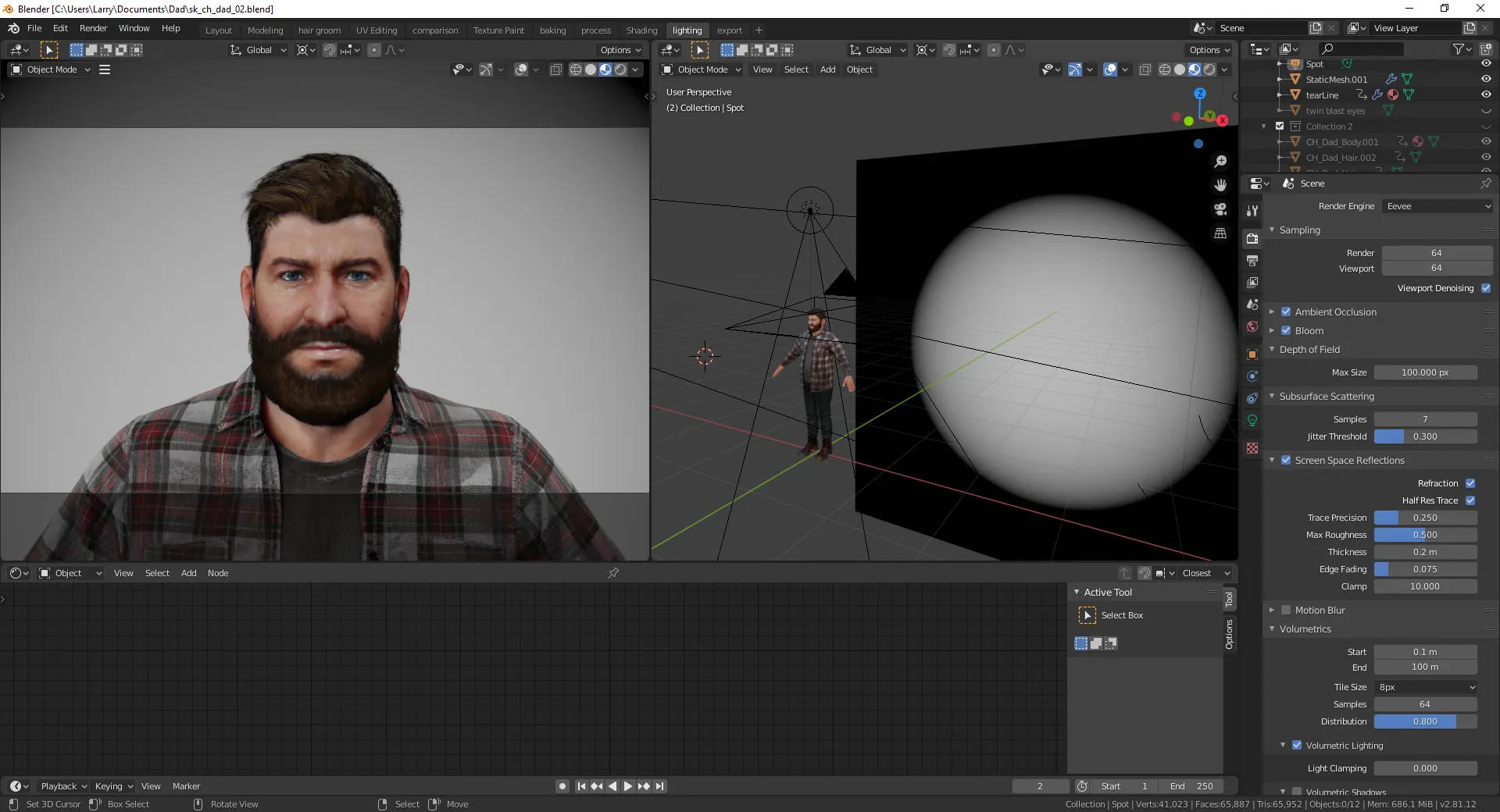Switch perspective/orthographic with the grid icon
The height and width of the screenshot is (812, 1500).
point(1220,233)
